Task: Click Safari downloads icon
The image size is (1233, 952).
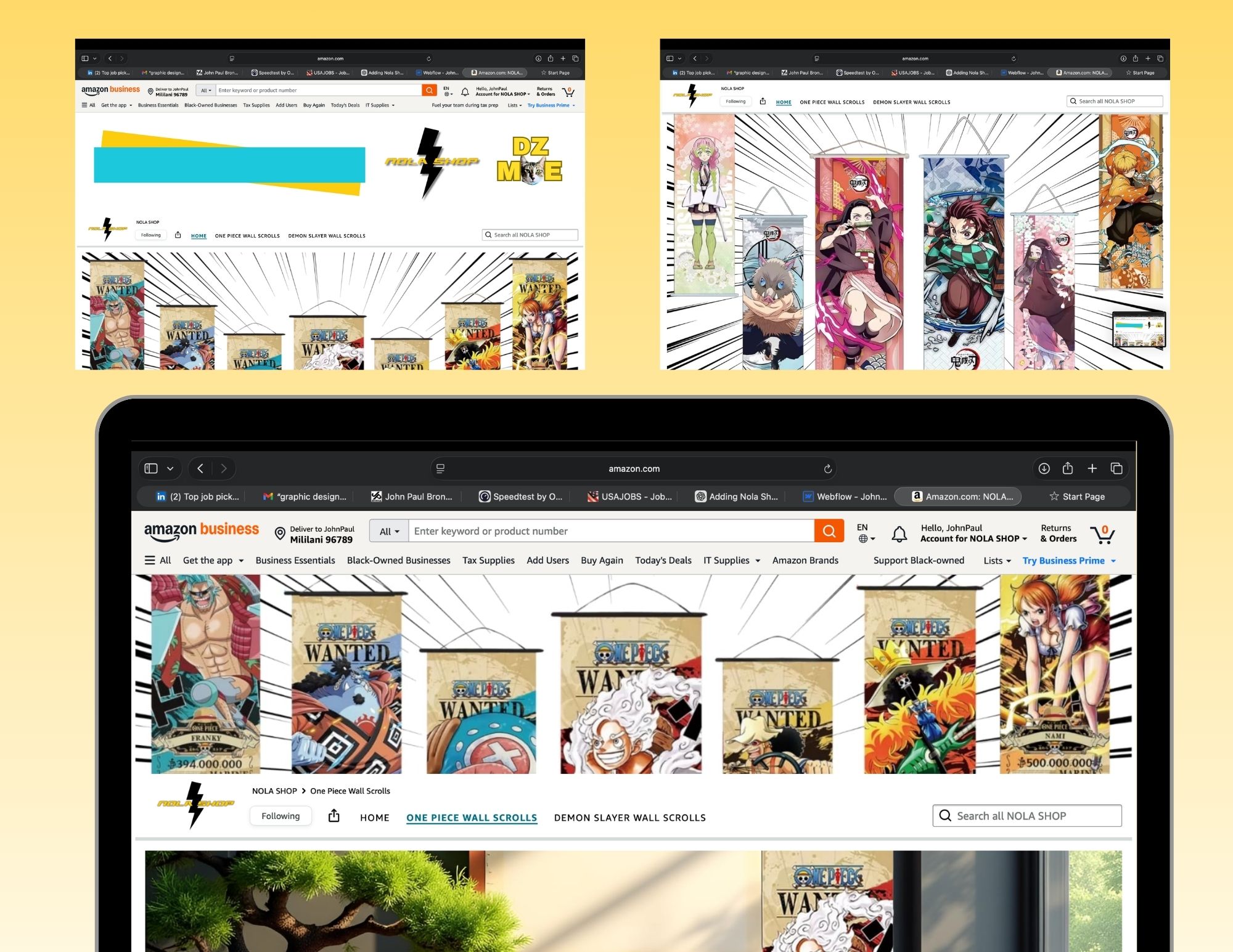Action: 1044,469
